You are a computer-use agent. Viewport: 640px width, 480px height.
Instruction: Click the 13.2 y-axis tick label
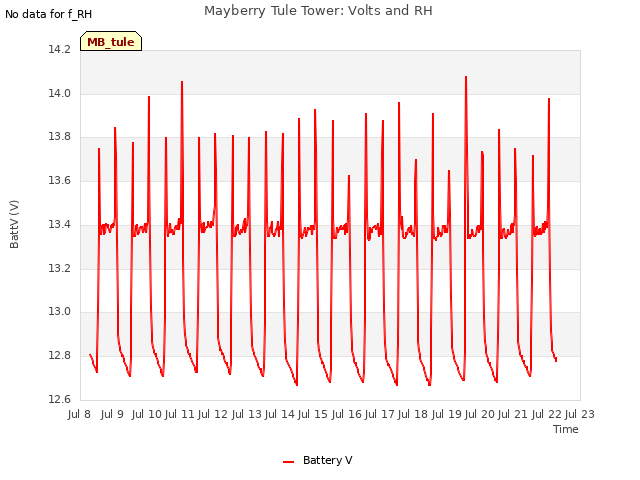coord(60,268)
